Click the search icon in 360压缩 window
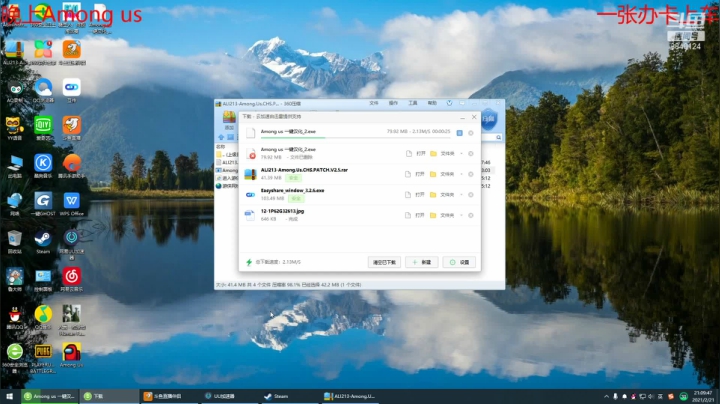The image size is (720, 404). click(x=498, y=137)
